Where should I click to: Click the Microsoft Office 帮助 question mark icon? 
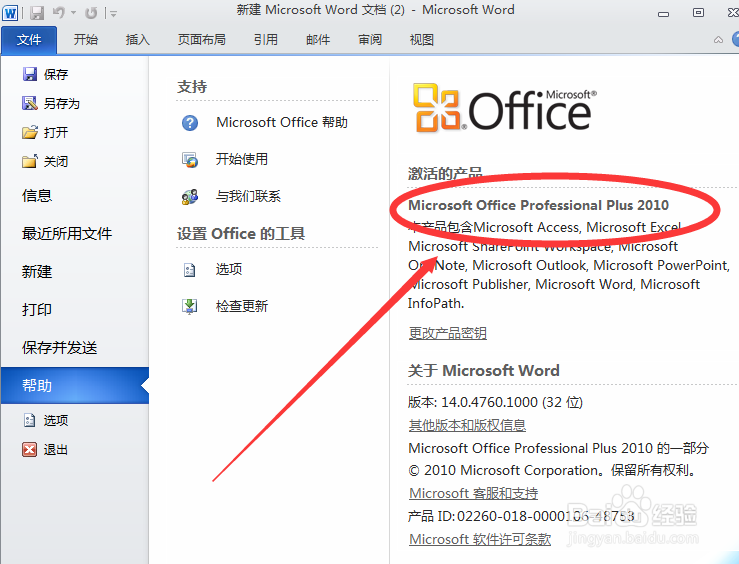(190, 123)
